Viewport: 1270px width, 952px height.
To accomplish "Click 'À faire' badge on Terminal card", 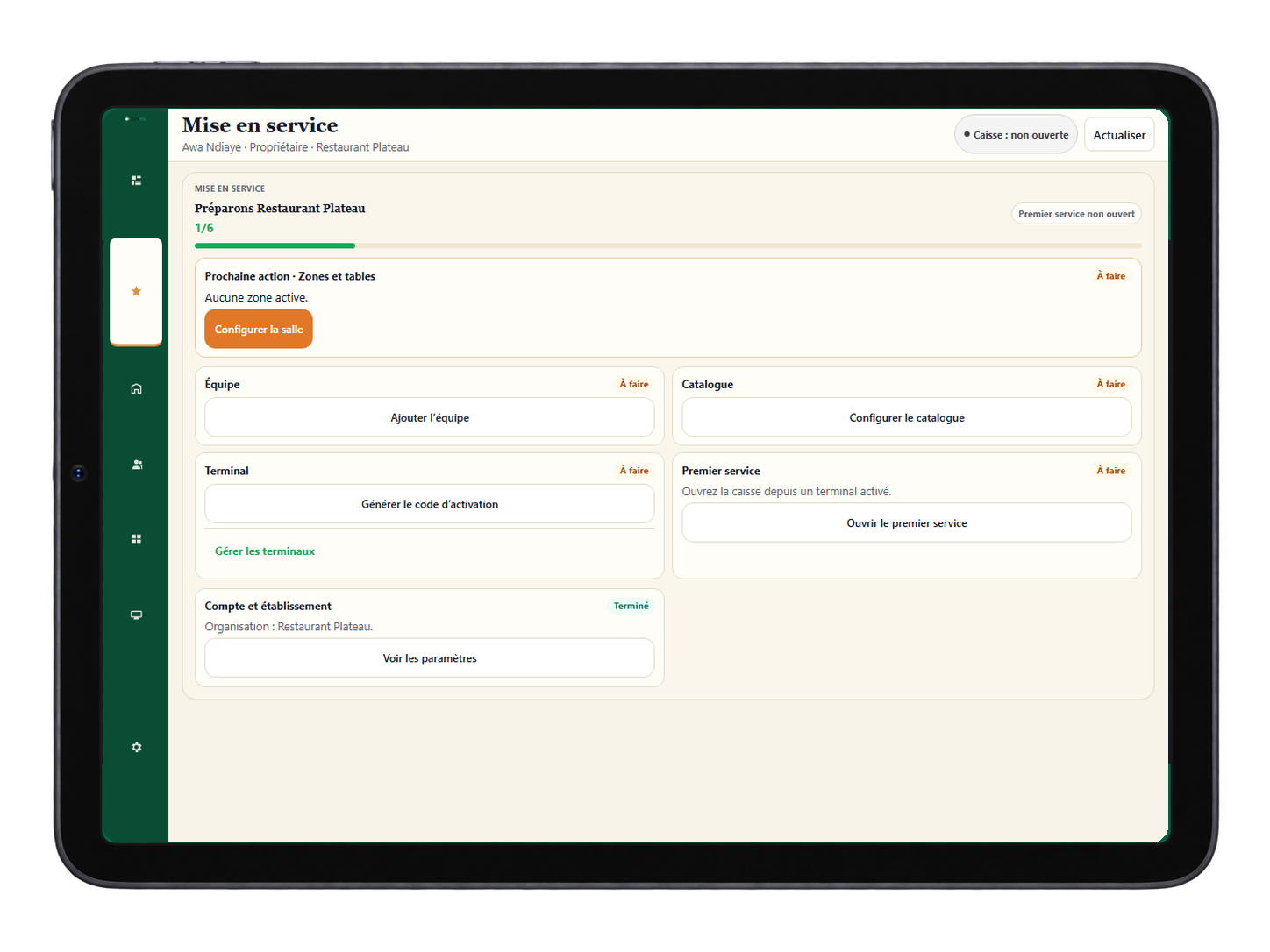I will (634, 471).
